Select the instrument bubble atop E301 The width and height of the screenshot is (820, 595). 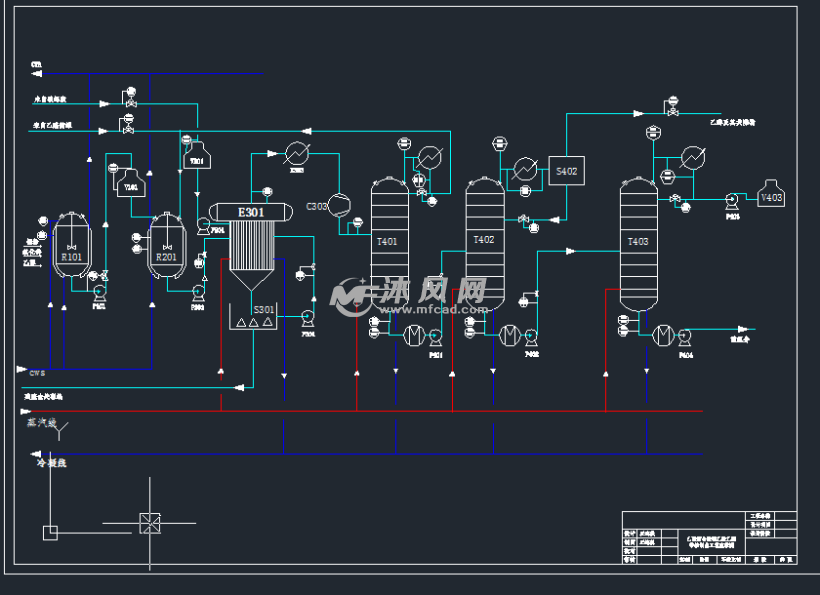pos(267,192)
